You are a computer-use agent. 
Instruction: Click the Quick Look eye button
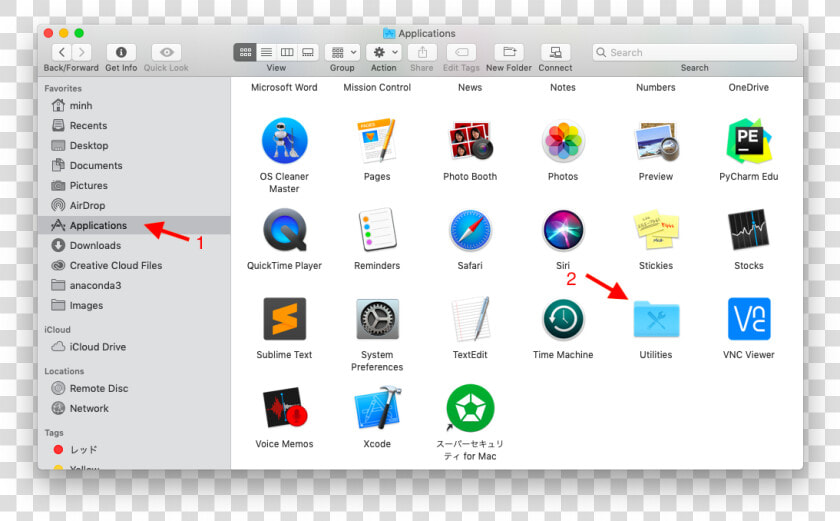click(x=166, y=52)
